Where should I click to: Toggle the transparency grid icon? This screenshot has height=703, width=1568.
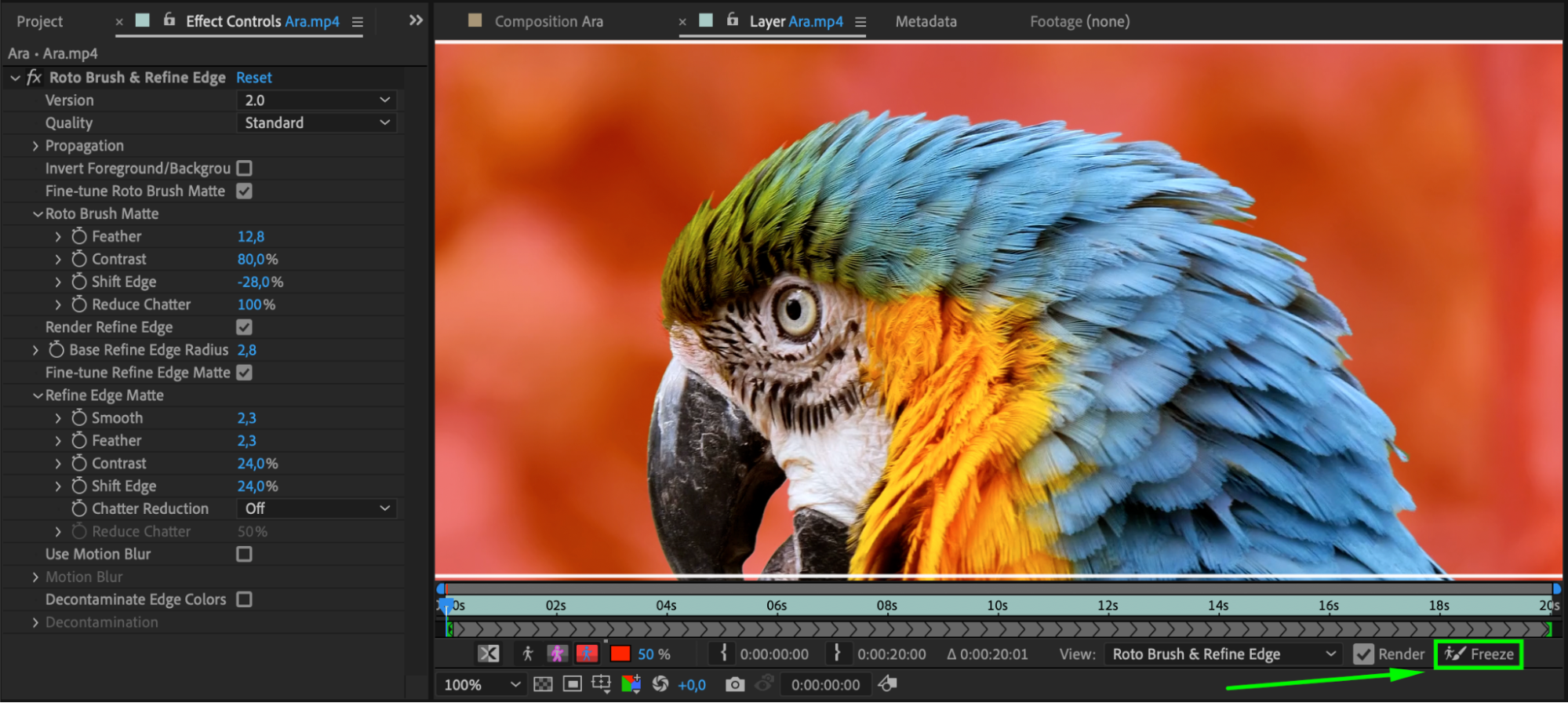543,684
